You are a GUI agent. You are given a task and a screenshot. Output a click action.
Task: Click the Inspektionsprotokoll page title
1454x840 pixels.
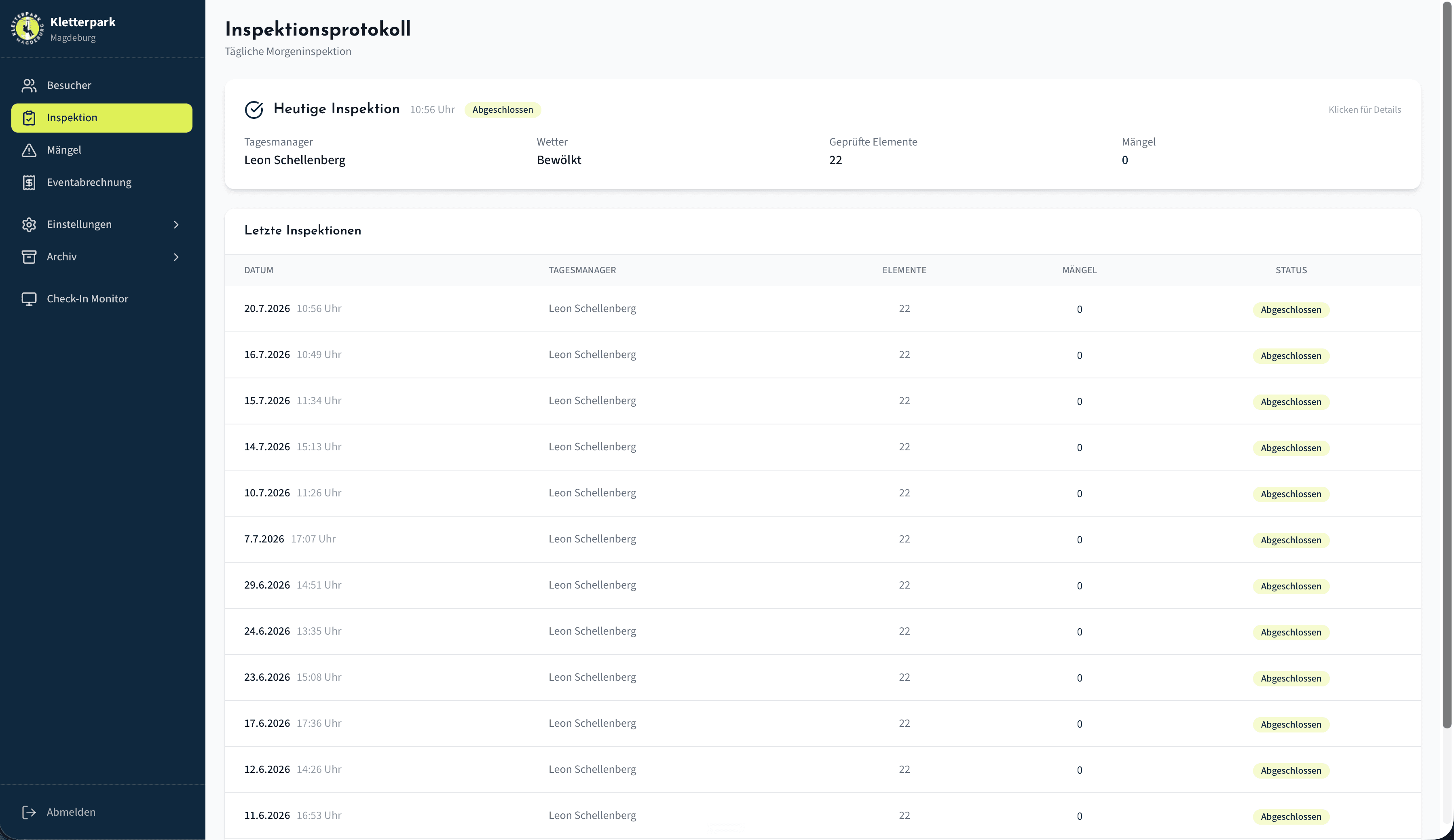click(318, 29)
